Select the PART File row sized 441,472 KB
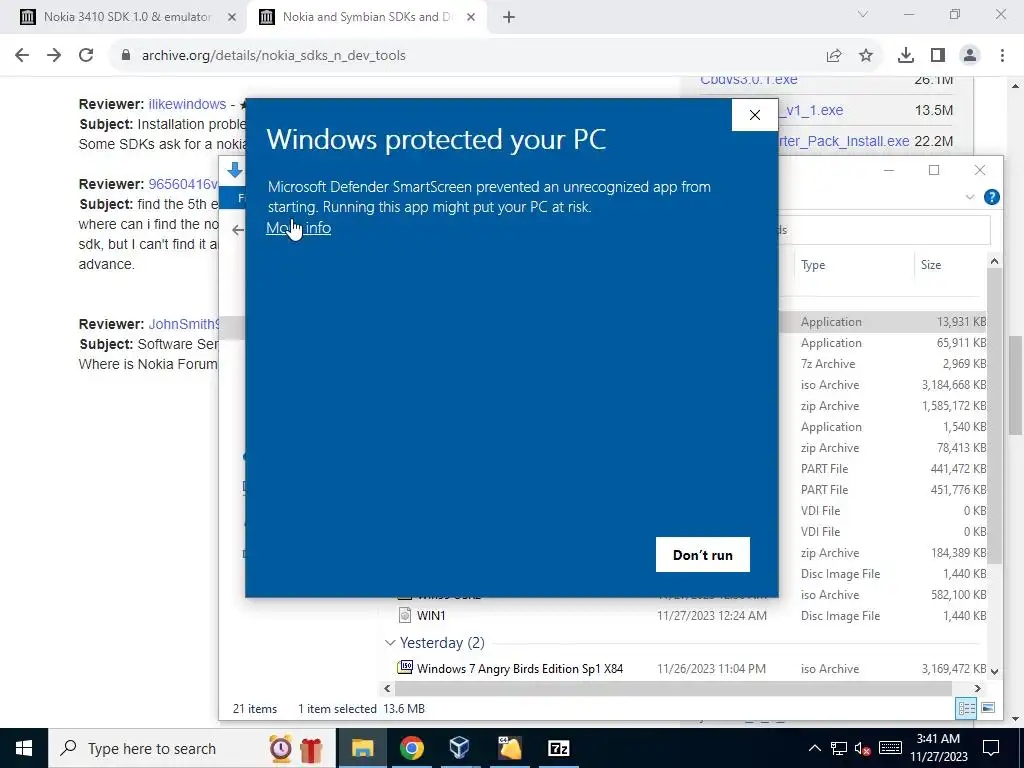 [883, 468]
